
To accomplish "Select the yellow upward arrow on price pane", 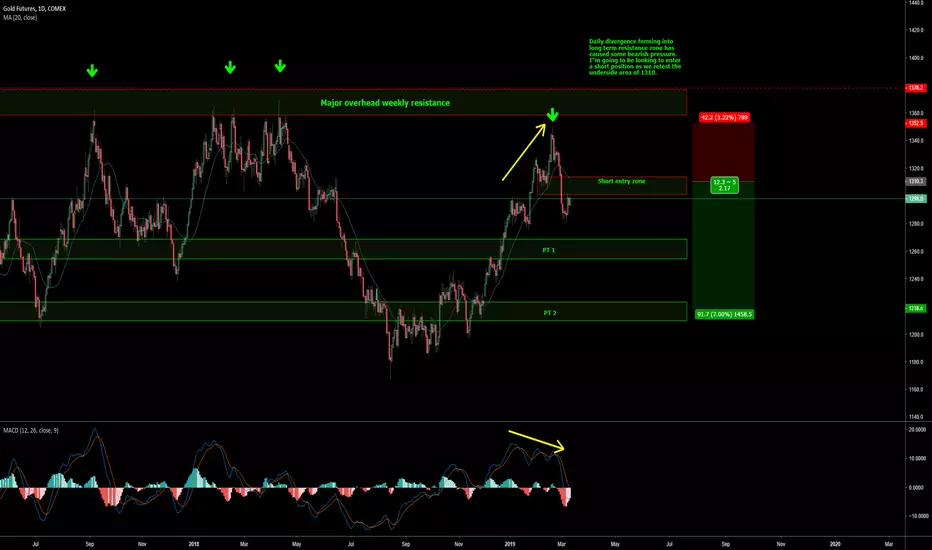I will coord(524,152).
